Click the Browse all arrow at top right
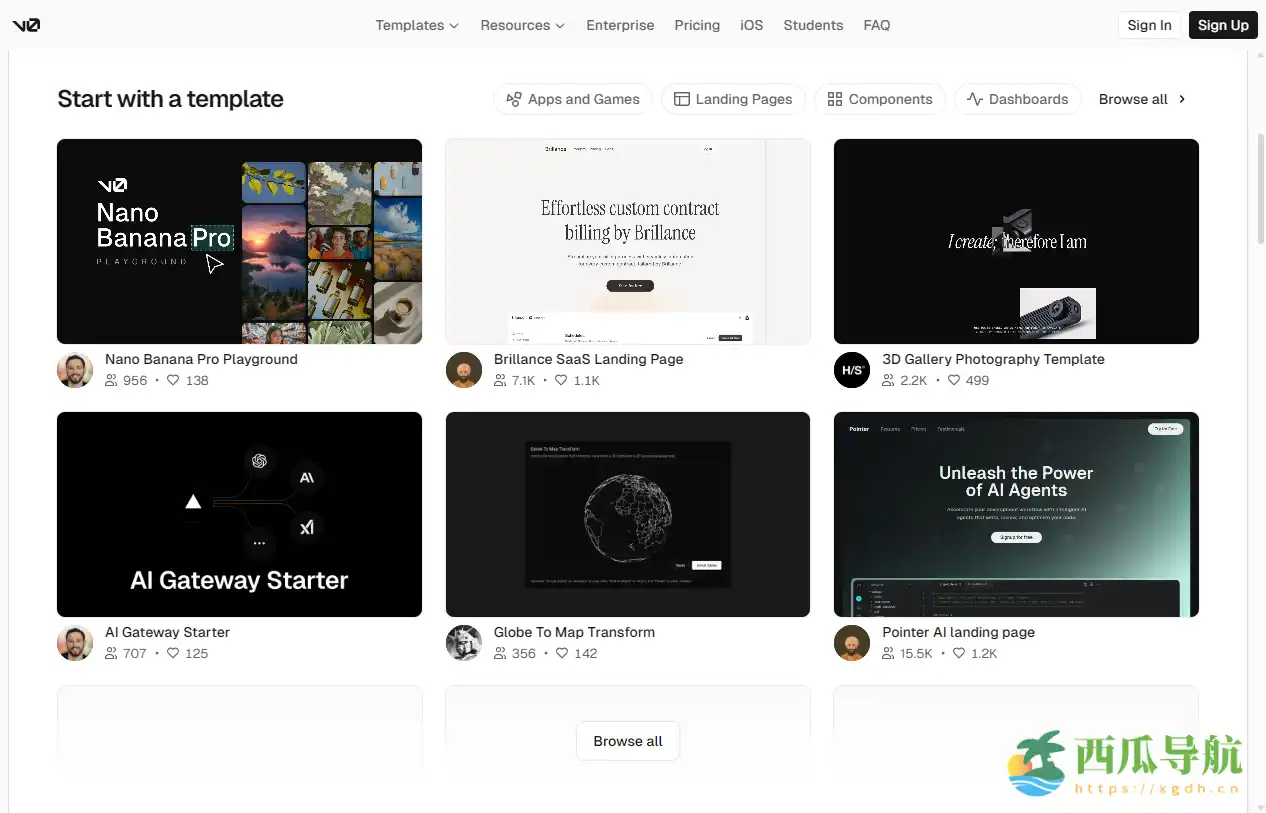 coord(1182,99)
